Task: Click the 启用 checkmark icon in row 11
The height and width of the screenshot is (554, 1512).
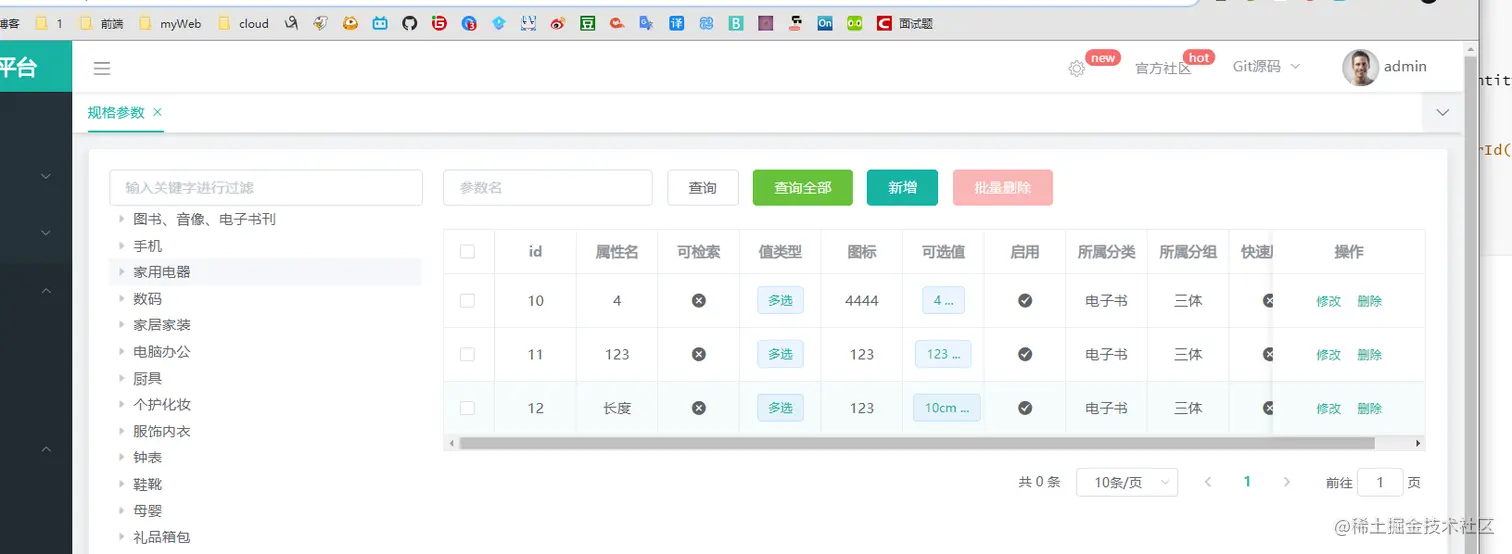Action: [1025, 354]
